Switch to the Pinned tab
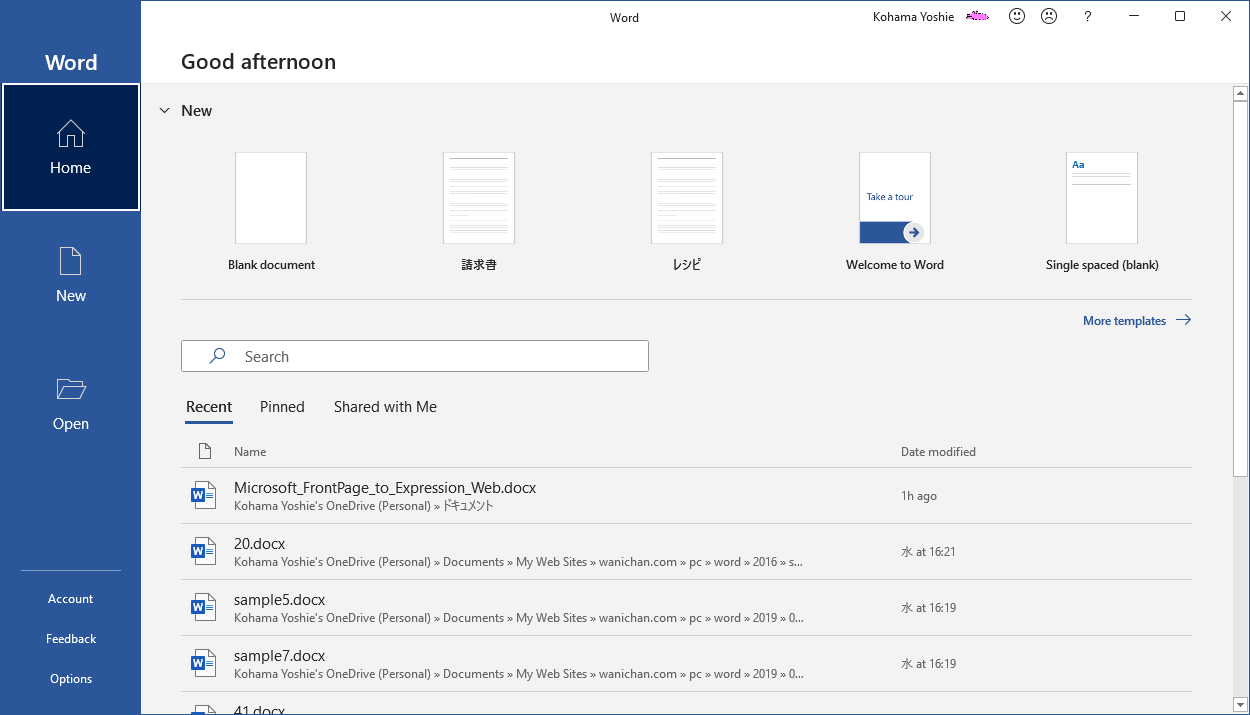This screenshot has height=715, width=1250. pyautogui.click(x=282, y=407)
